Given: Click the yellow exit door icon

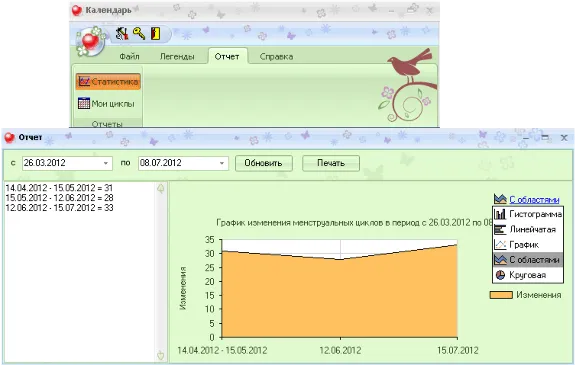Looking at the screenshot, I should [156, 34].
